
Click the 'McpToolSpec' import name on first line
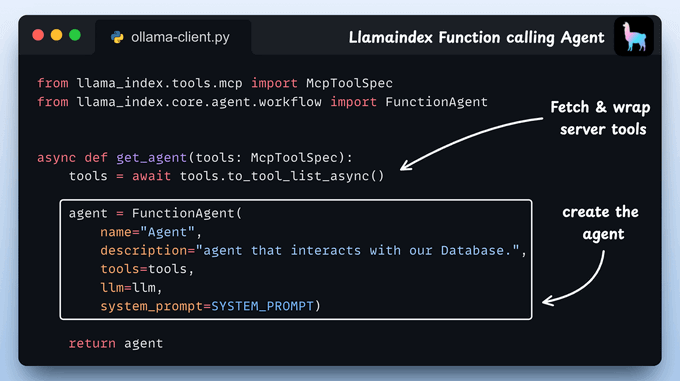[x=349, y=83]
